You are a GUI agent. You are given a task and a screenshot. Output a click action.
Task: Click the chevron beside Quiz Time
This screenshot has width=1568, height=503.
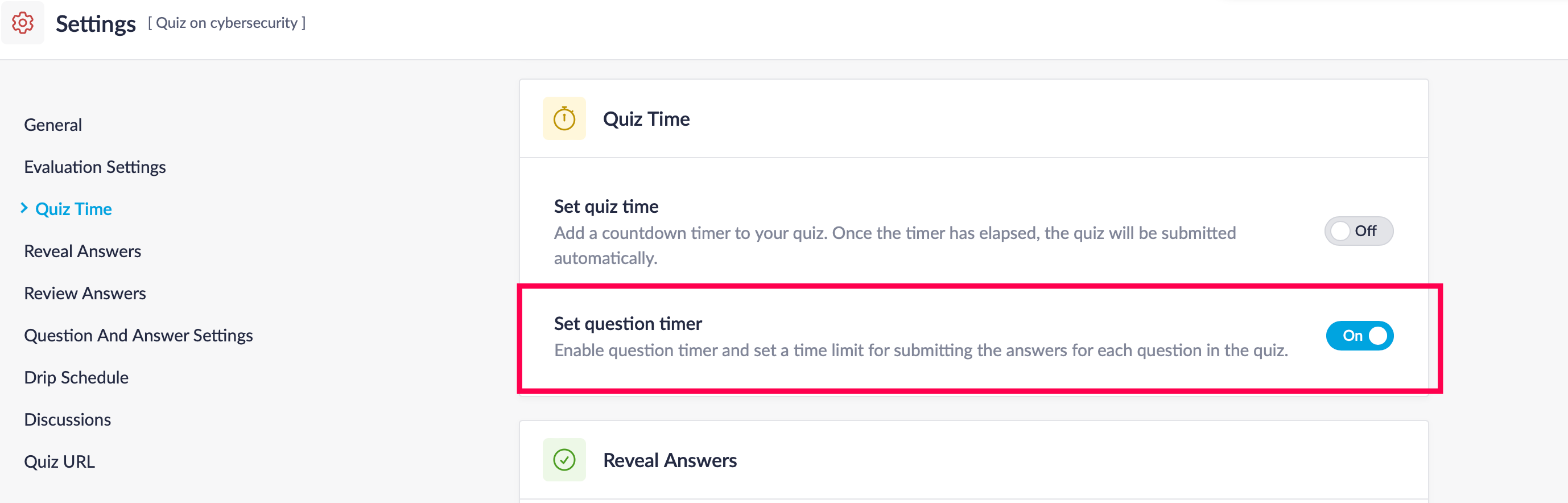pyautogui.click(x=24, y=208)
